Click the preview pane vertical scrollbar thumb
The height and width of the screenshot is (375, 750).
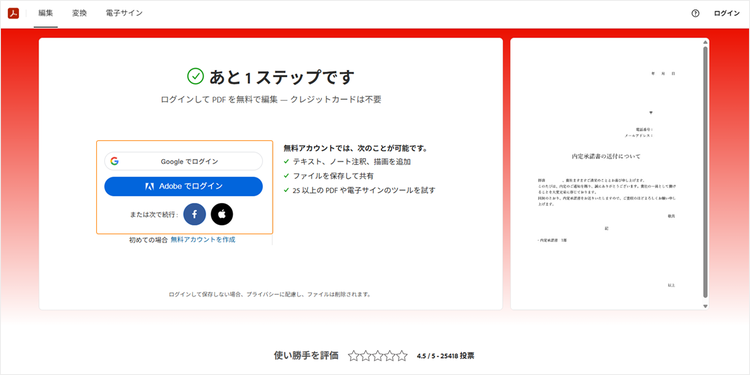[705, 172]
